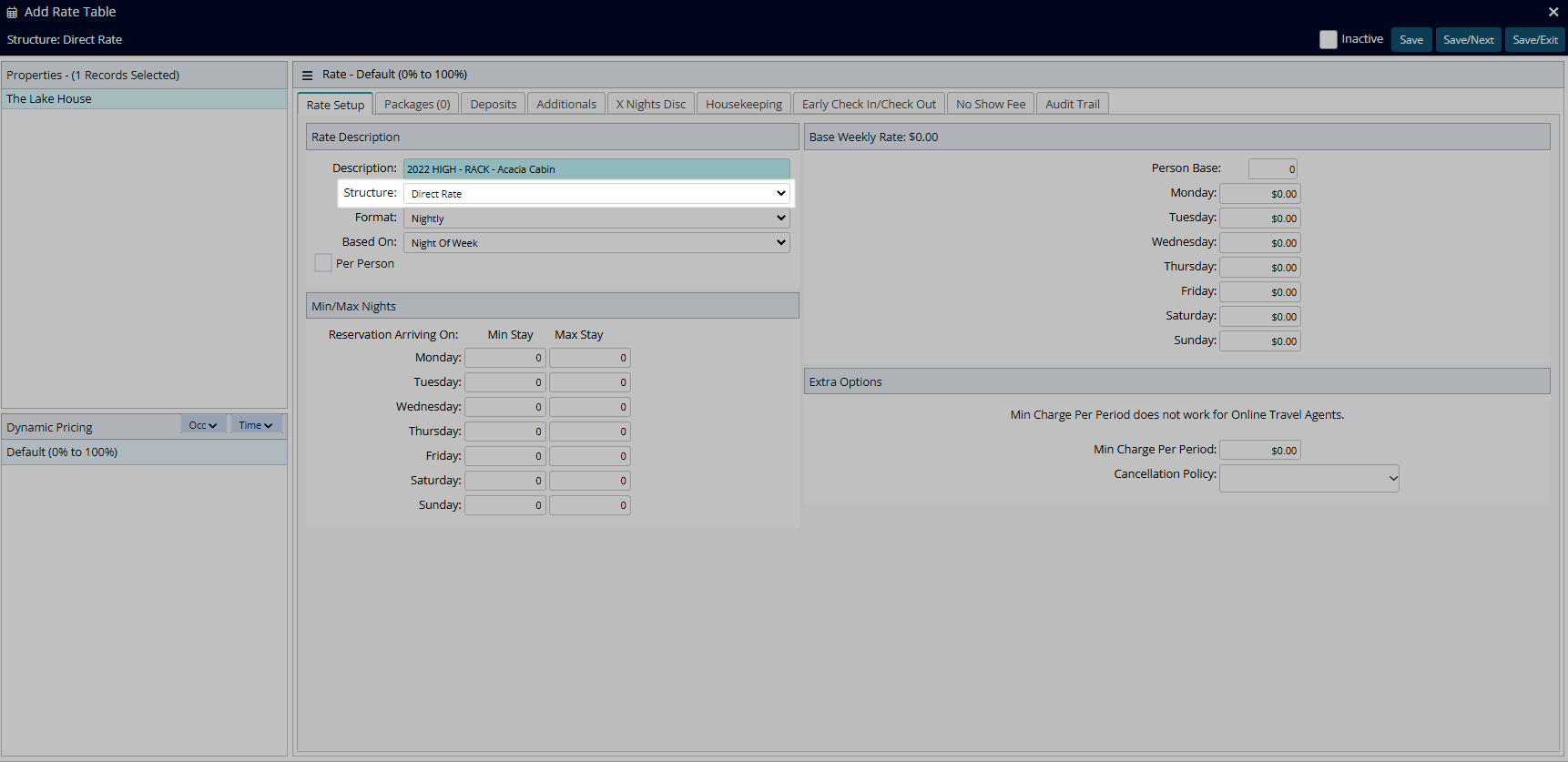This screenshot has height=762, width=1568.
Task: Select the X Nights Disc tab
Action: (651, 104)
